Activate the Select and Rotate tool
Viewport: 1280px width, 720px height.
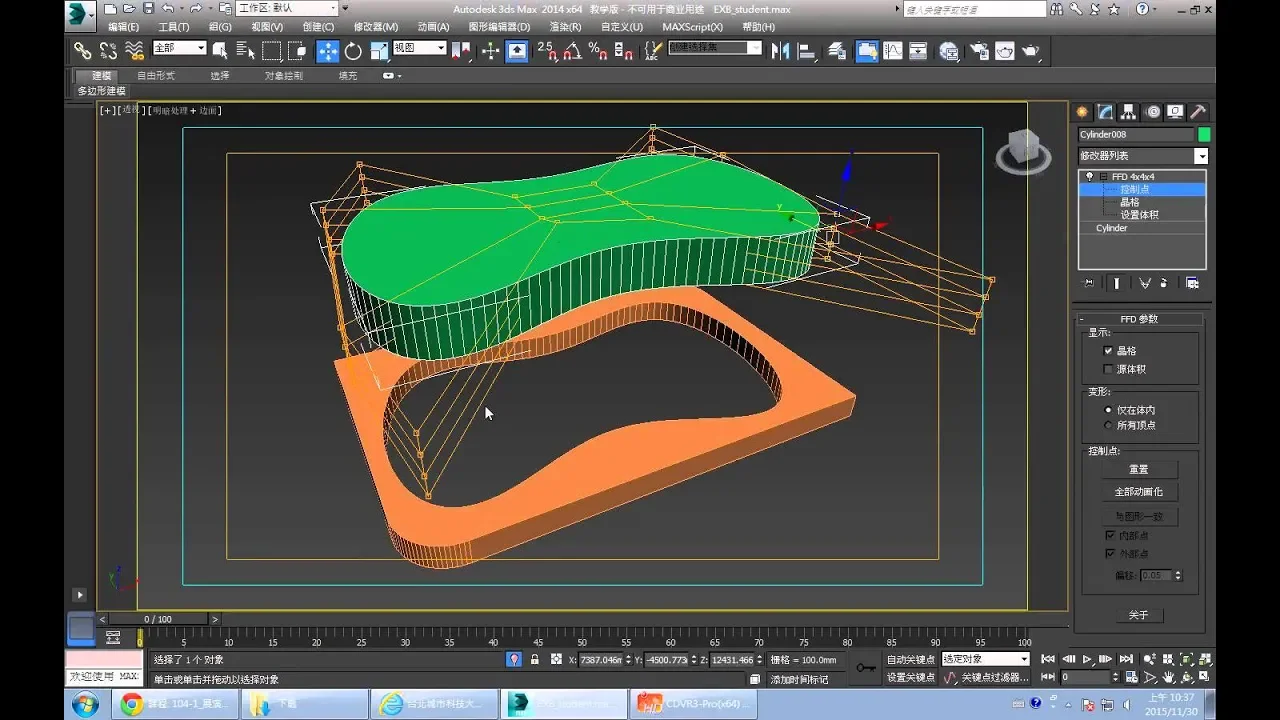353,51
